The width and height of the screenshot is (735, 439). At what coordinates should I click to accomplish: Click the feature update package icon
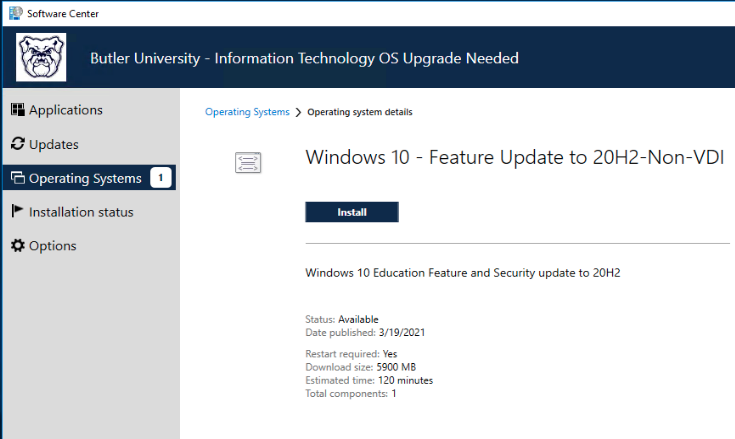coord(248,163)
